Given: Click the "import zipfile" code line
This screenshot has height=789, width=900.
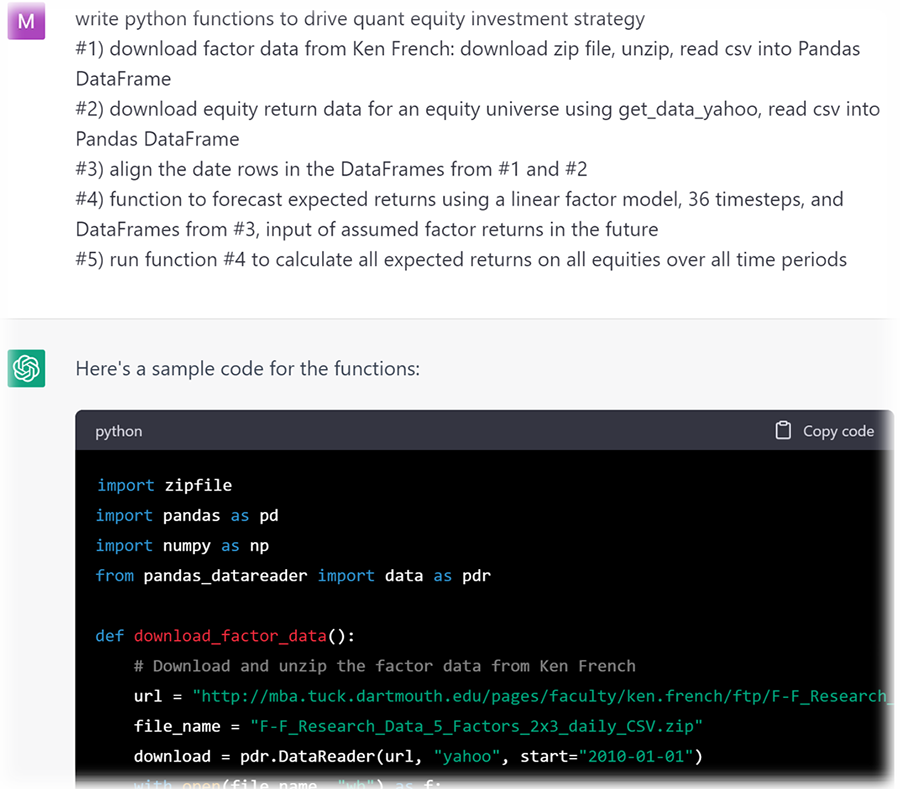Looking at the screenshot, I should 162,485.
